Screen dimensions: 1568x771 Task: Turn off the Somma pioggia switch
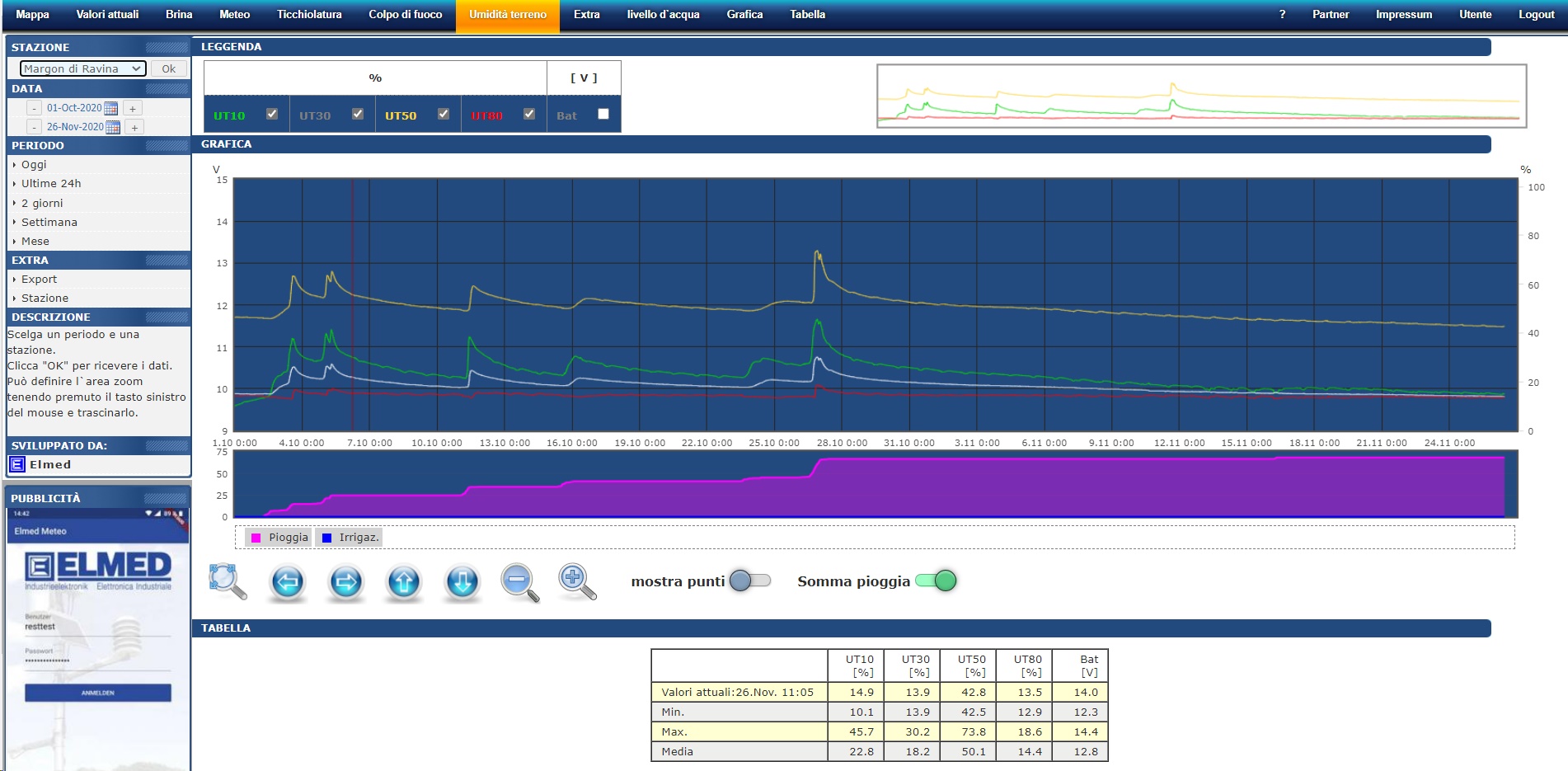936,581
